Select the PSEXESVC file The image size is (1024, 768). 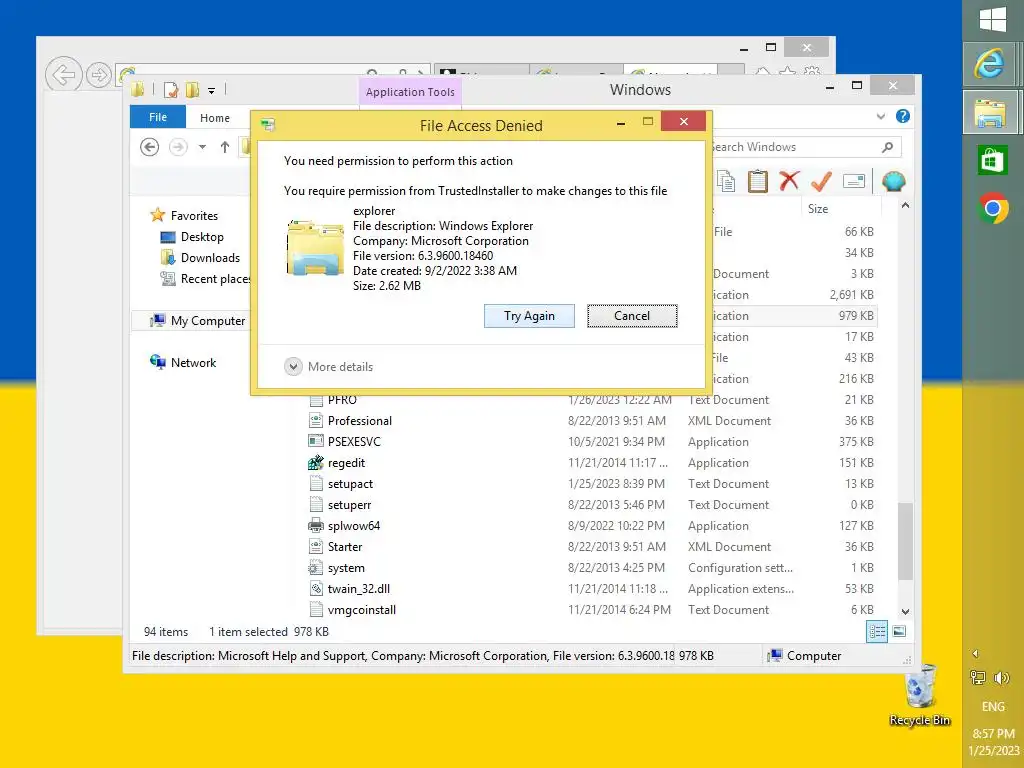354,442
